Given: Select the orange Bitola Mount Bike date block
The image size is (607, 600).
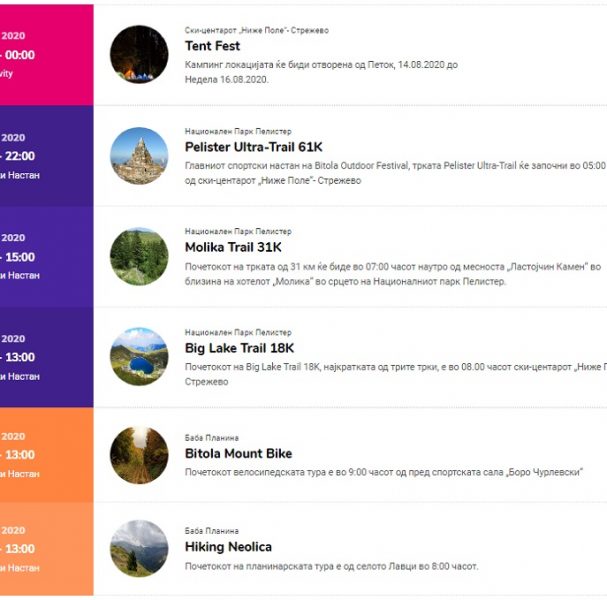Looking at the screenshot, I should coord(46,455).
